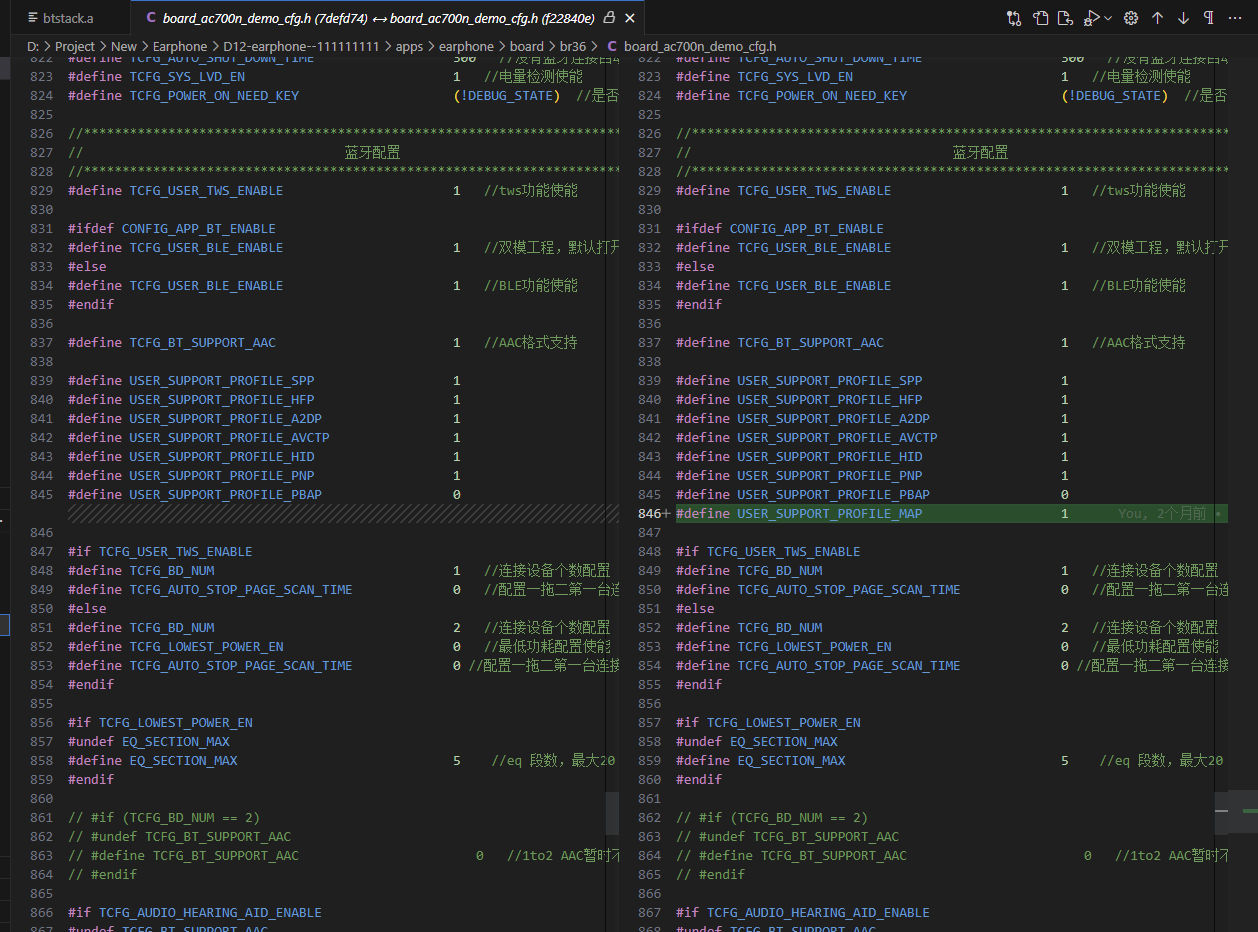The image size is (1258, 932).
Task: Click the C file icon in breadcrumb
Action: pyautogui.click(x=612, y=46)
